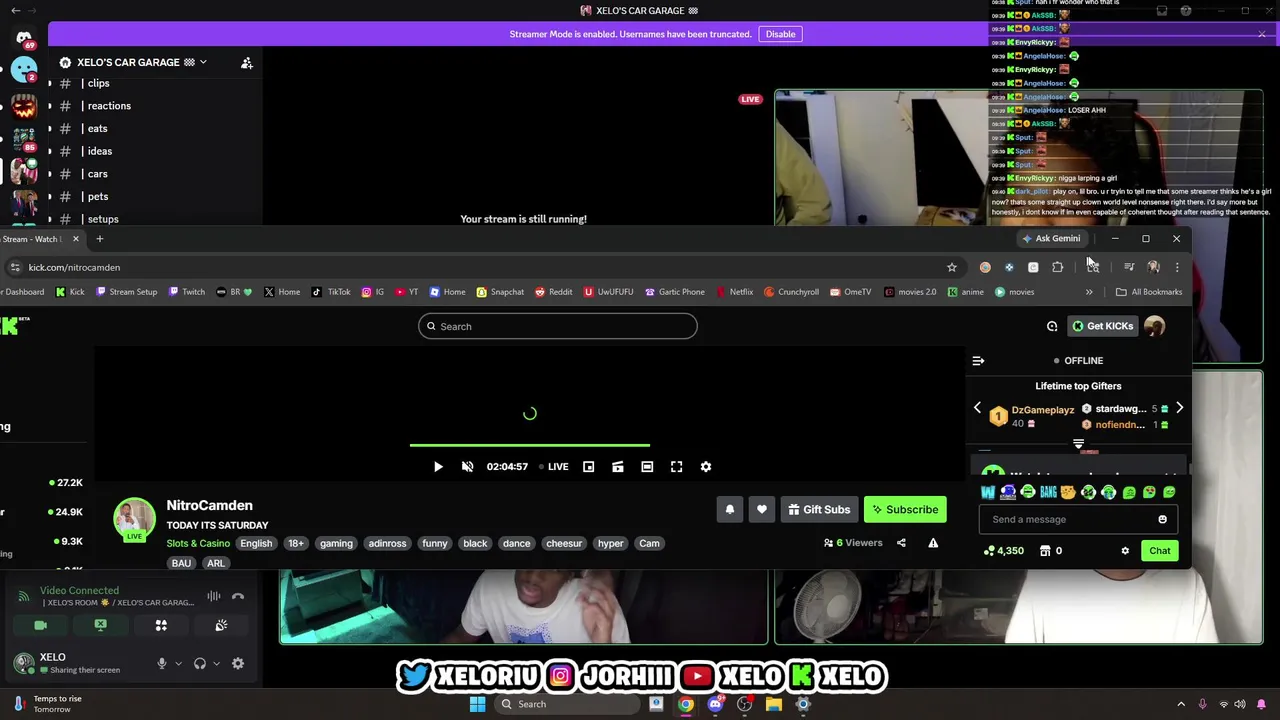
Task: Open microphone input options chevron
Action: pyautogui.click(x=179, y=663)
